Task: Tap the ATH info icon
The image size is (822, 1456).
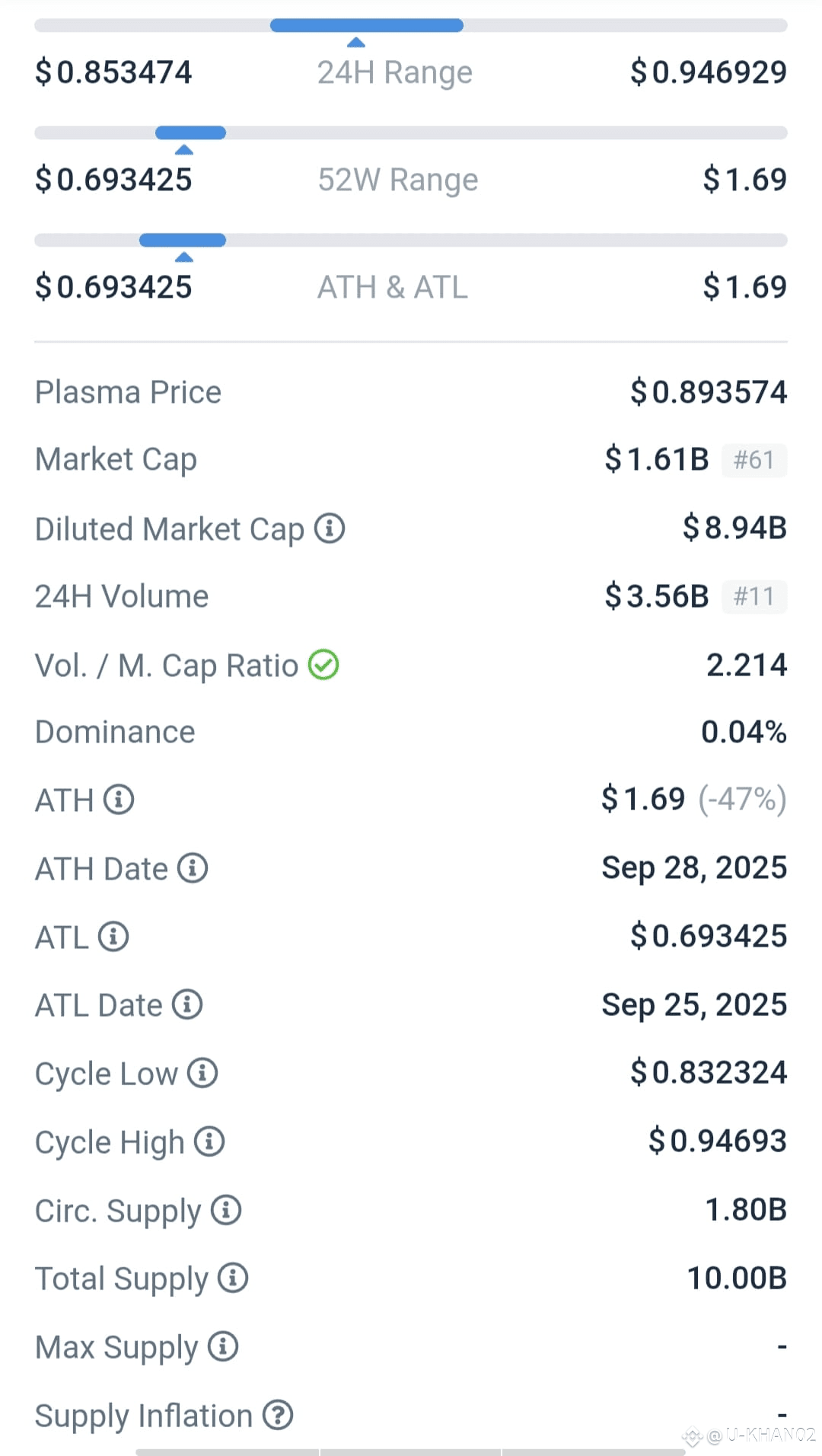Action: pyautogui.click(x=119, y=800)
